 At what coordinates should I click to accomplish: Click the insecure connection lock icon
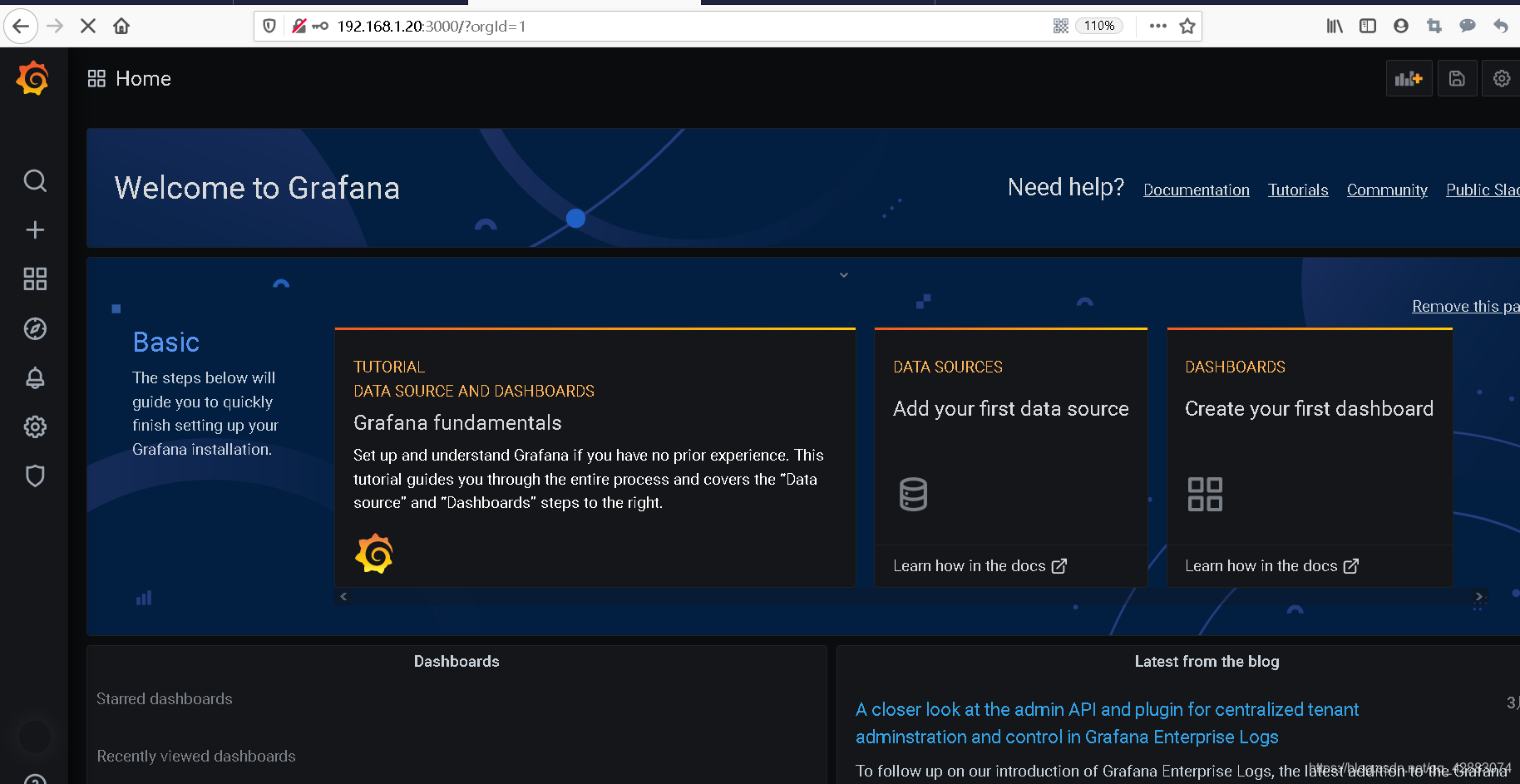pos(299,26)
